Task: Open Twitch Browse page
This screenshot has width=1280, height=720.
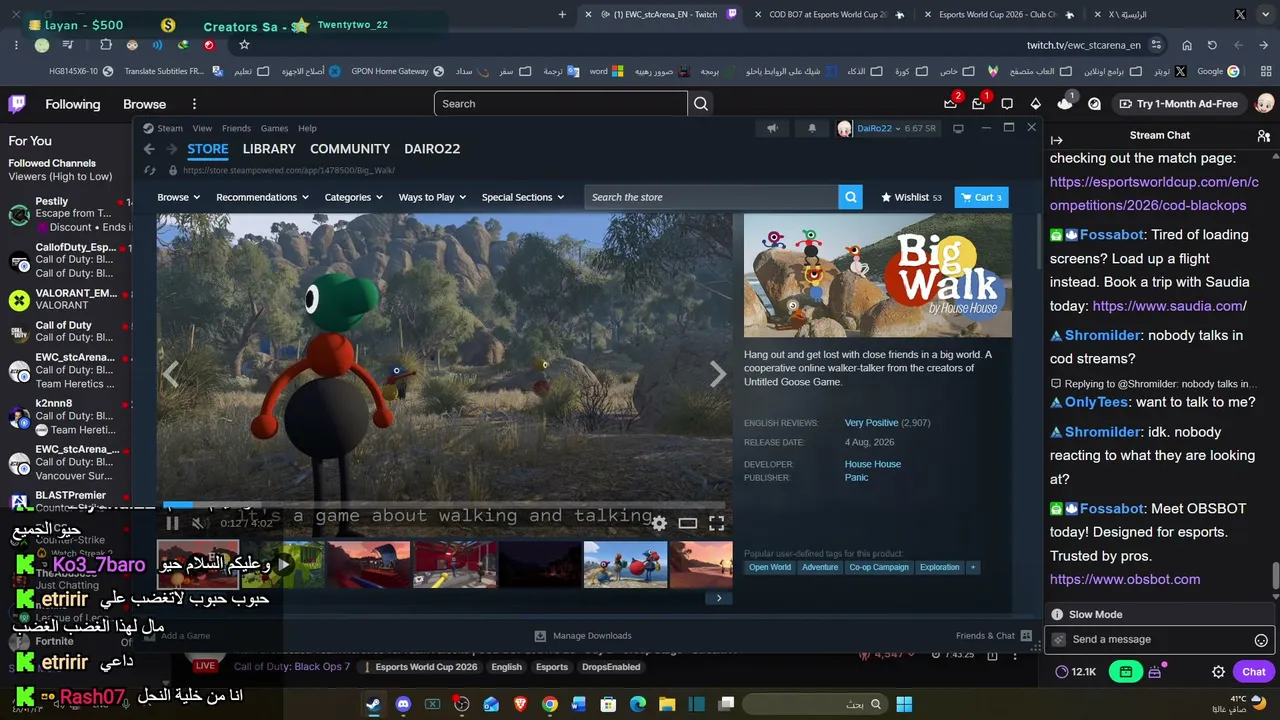Action: click(145, 104)
